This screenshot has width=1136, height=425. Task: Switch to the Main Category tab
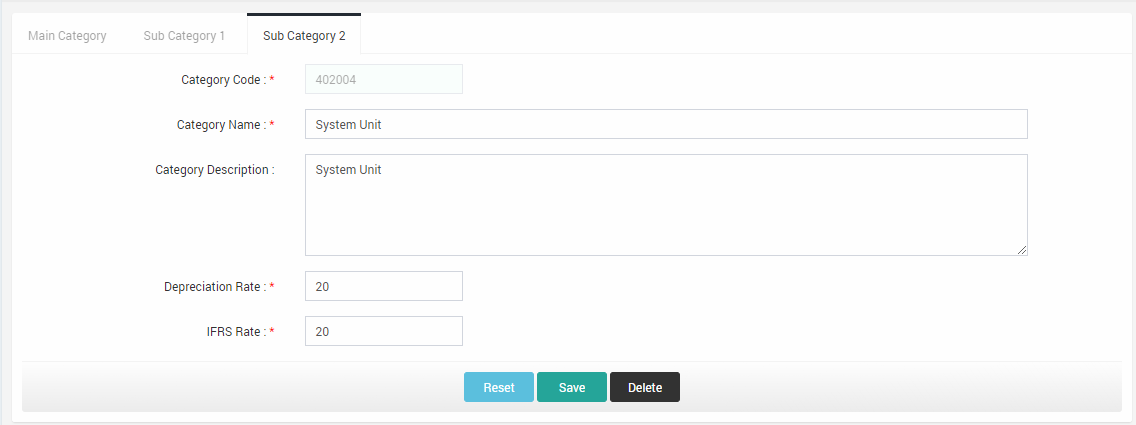point(67,36)
